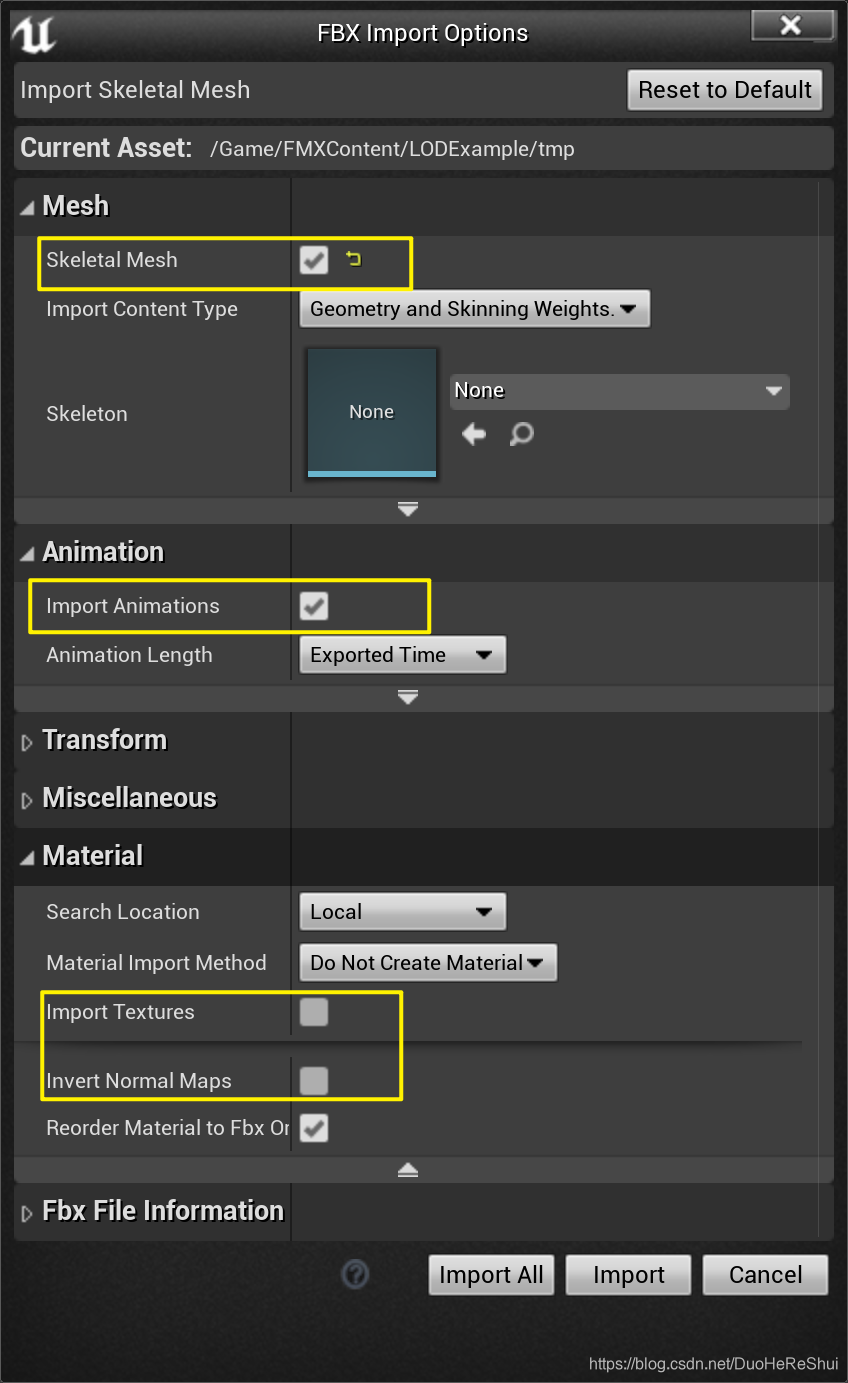Click the Import button
Image resolution: width=848 pixels, height=1383 pixels.
point(629,1275)
